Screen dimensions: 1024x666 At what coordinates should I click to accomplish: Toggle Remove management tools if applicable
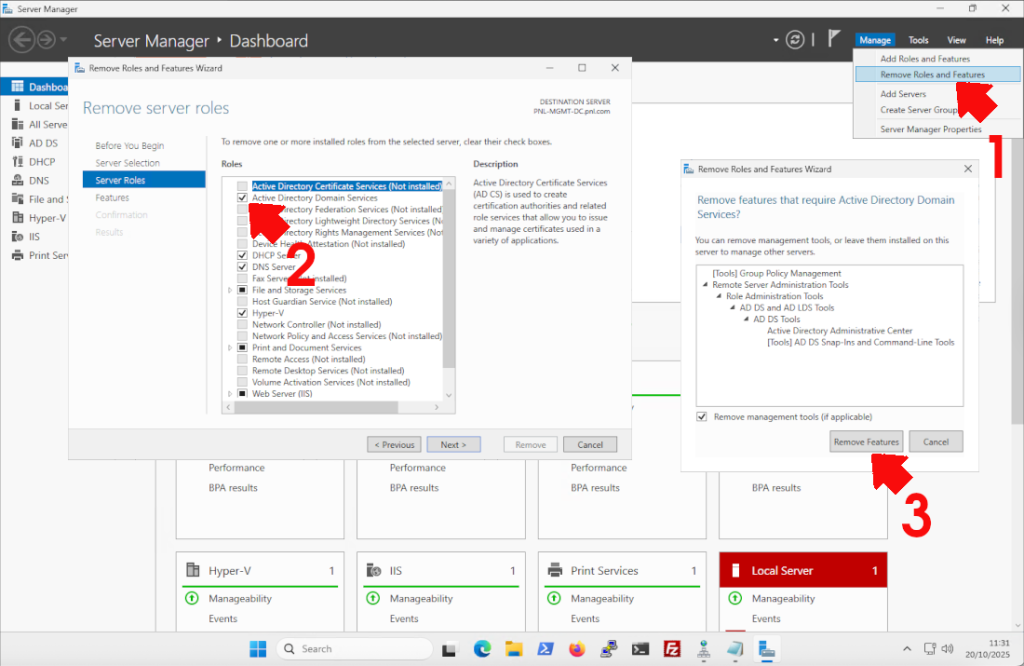coord(700,417)
